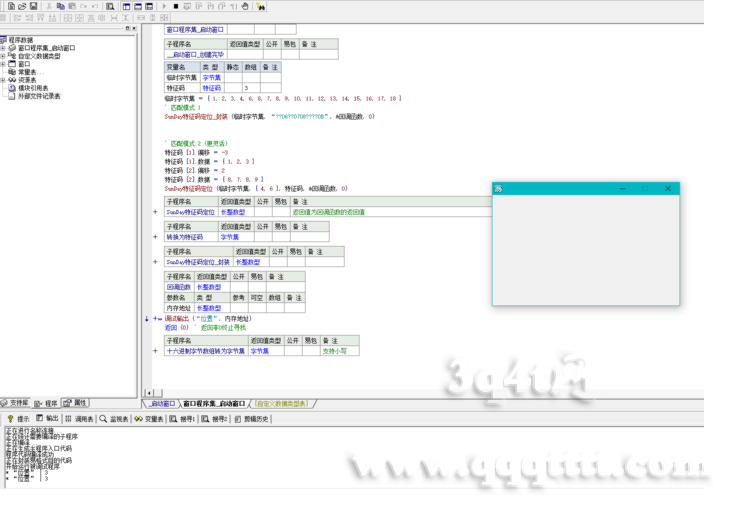Screen dimensions: 734x519
Task: Click the 内存地址 parameter name cell
Action: coord(179,308)
